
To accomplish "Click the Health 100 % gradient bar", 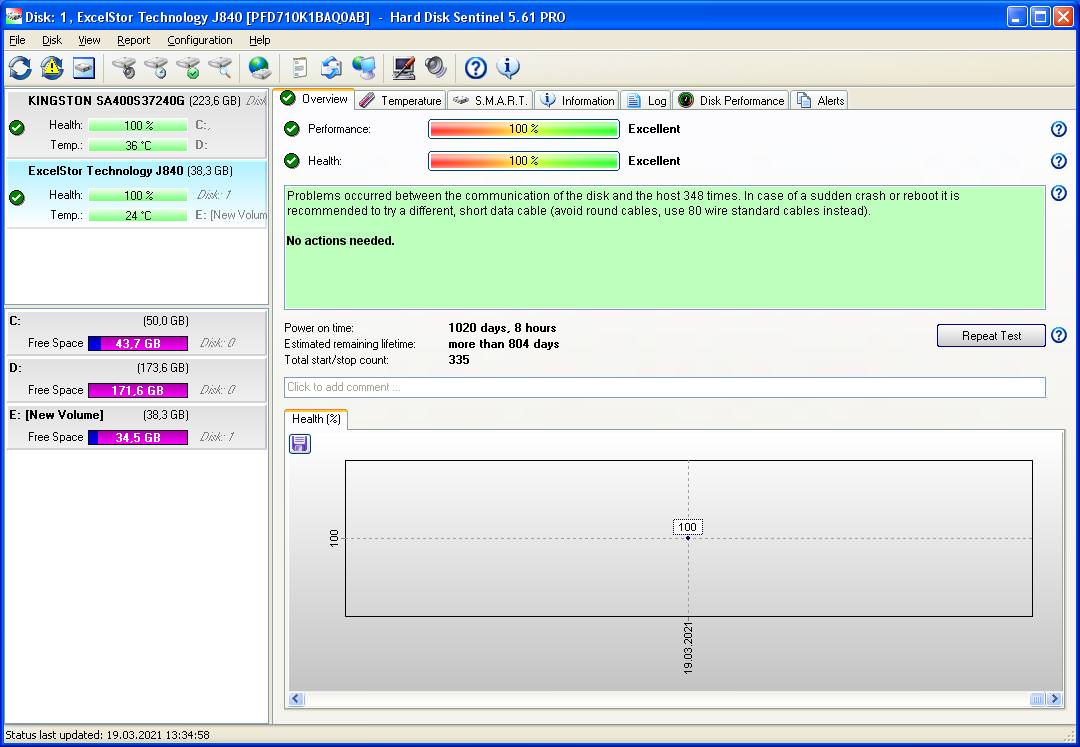I will tap(523, 160).
